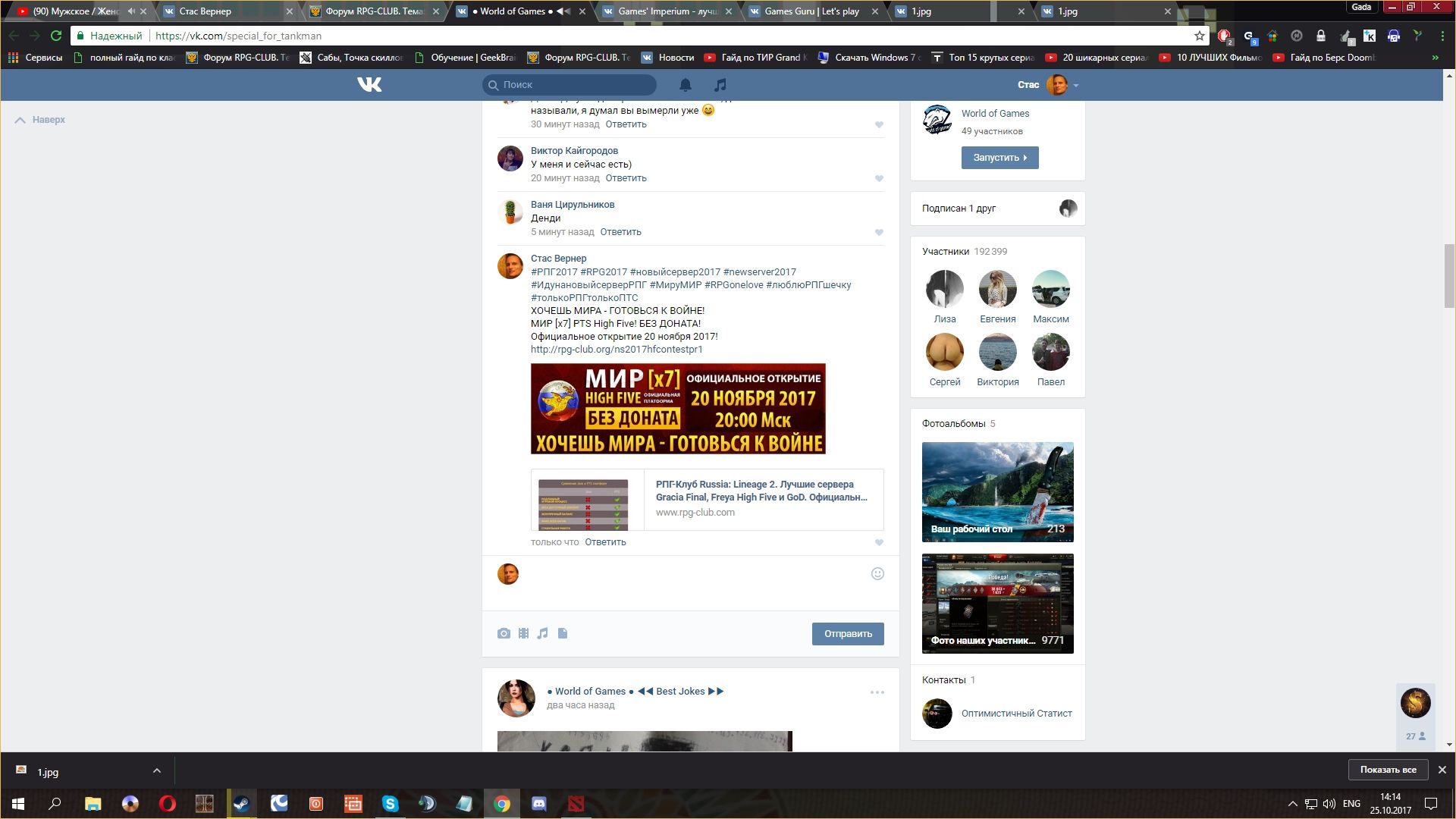Click the Сервисы apps bookmark
The image size is (1456, 819).
tap(36, 58)
